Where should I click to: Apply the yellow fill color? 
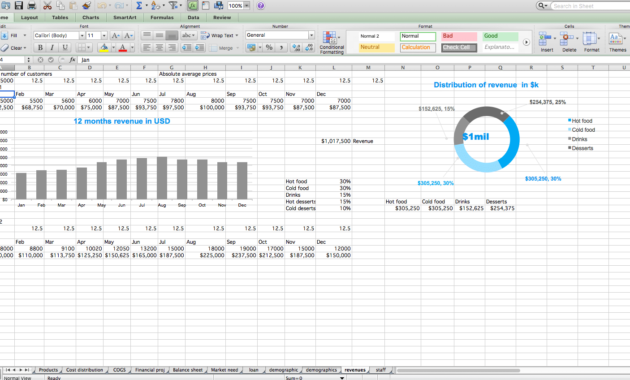(x=104, y=47)
